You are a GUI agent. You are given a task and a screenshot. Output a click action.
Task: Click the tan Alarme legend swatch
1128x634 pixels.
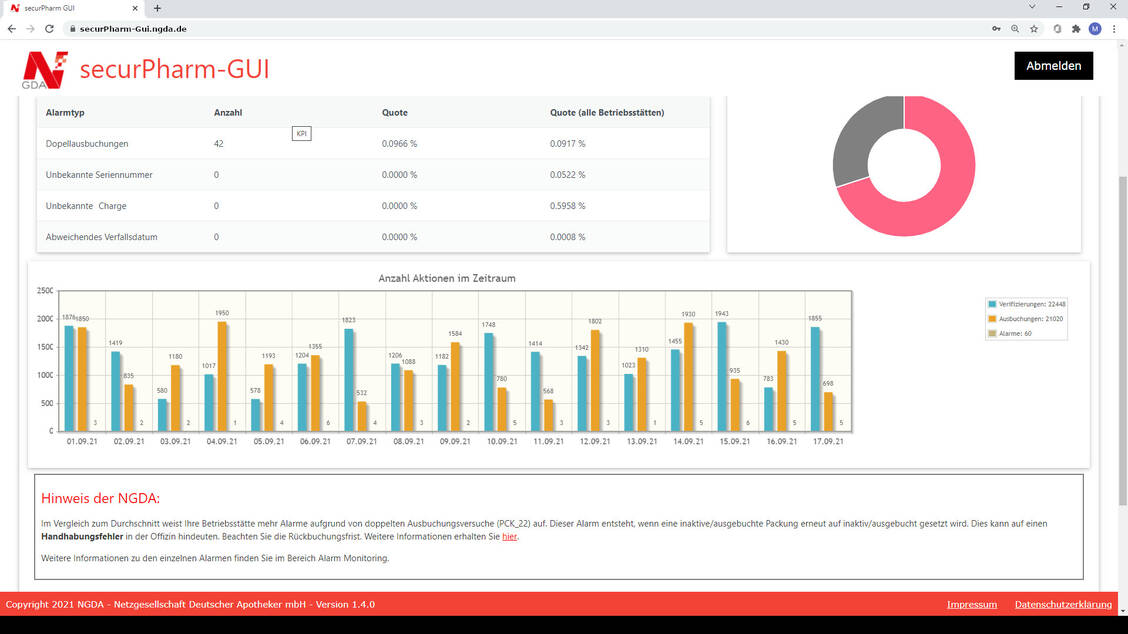coord(992,333)
